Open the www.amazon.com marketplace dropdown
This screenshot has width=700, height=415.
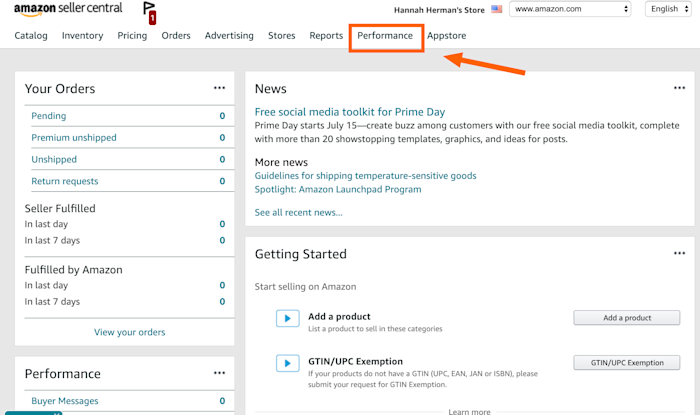570,9
